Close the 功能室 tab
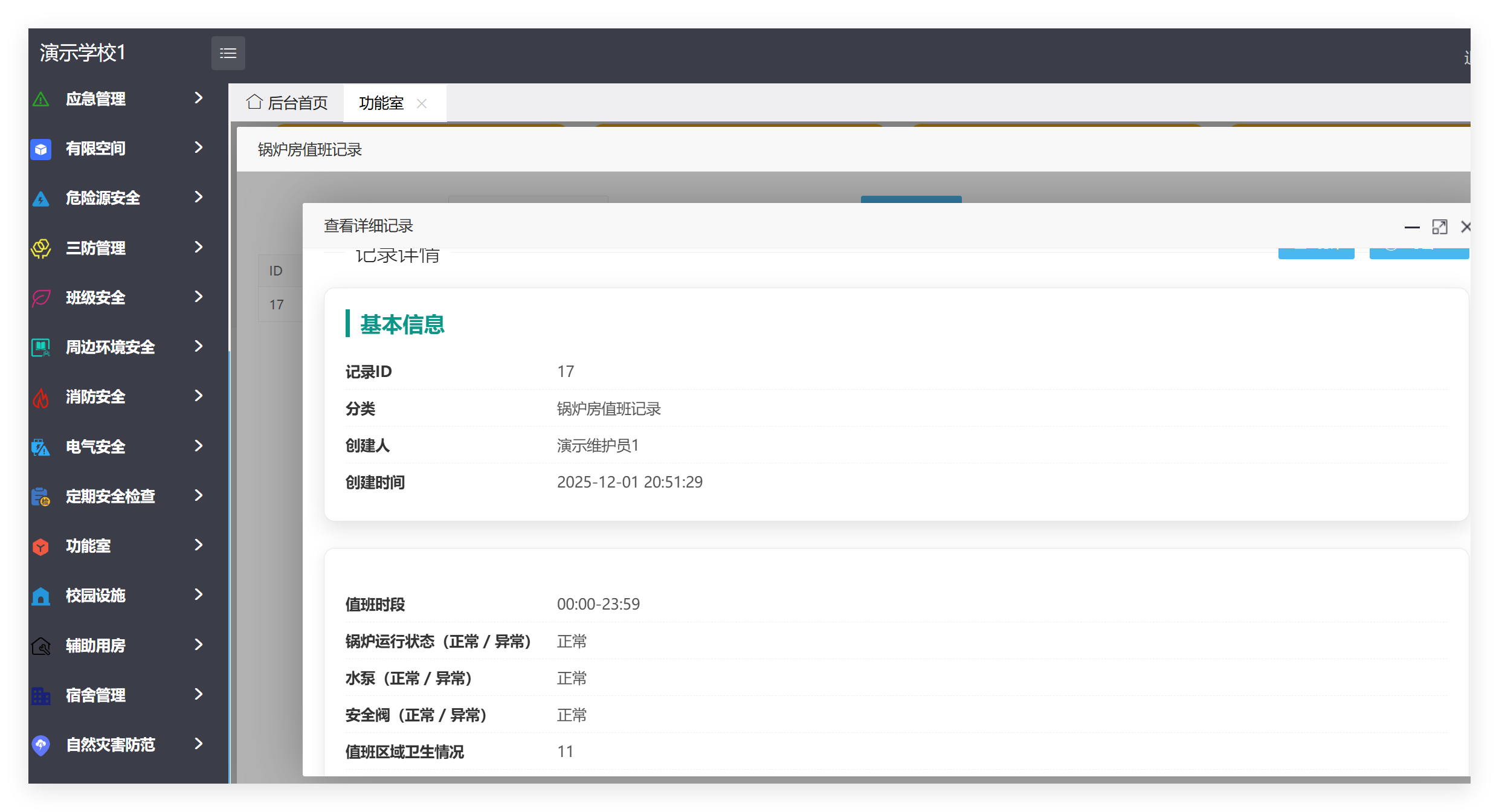Screen dimensions: 1499x812 point(422,104)
